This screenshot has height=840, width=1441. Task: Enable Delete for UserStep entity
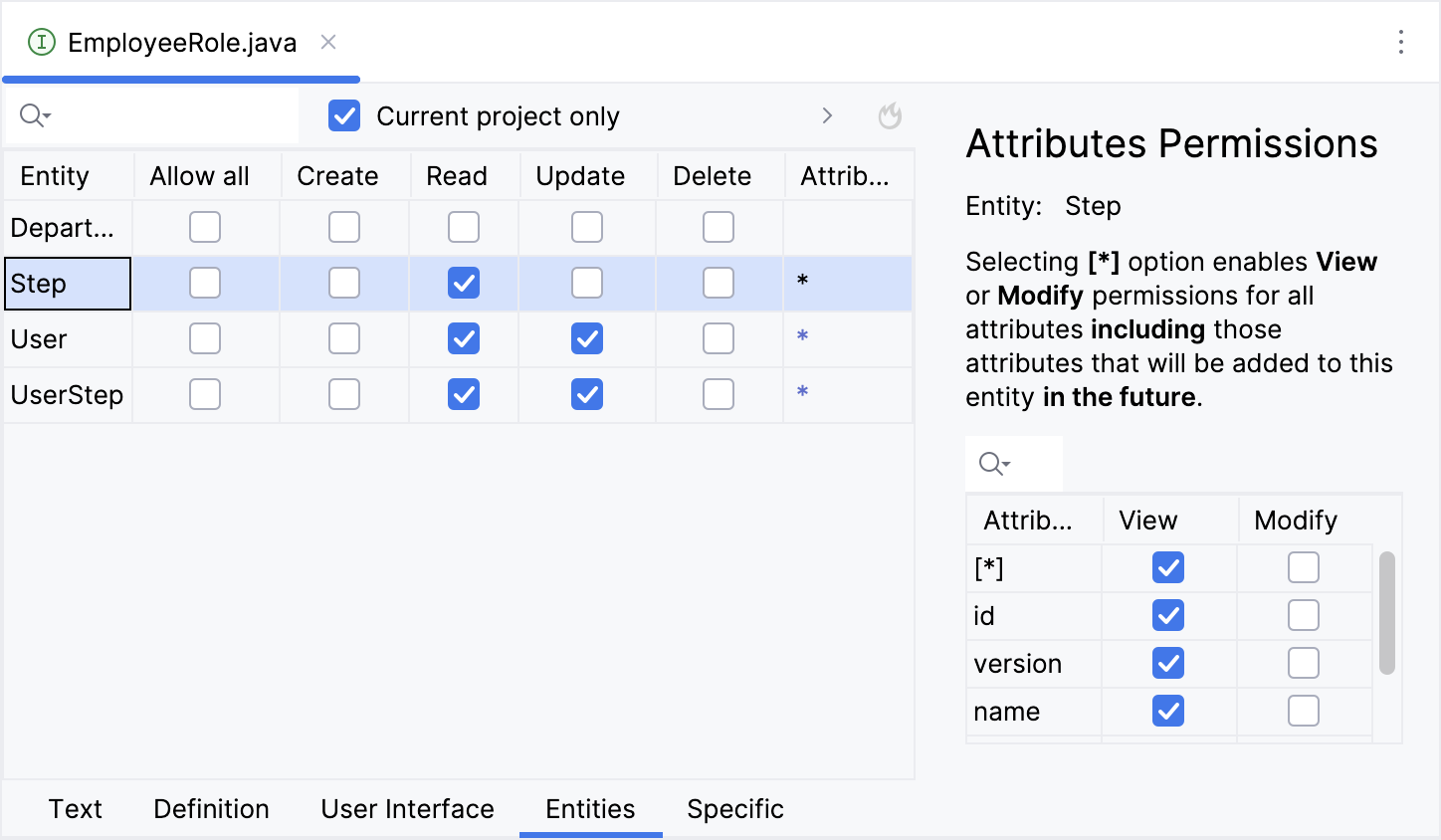(719, 394)
